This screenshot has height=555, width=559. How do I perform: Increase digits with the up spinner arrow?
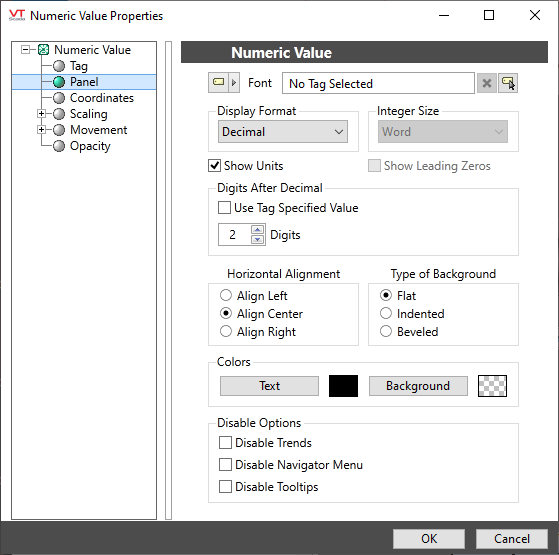click(257, 230)
